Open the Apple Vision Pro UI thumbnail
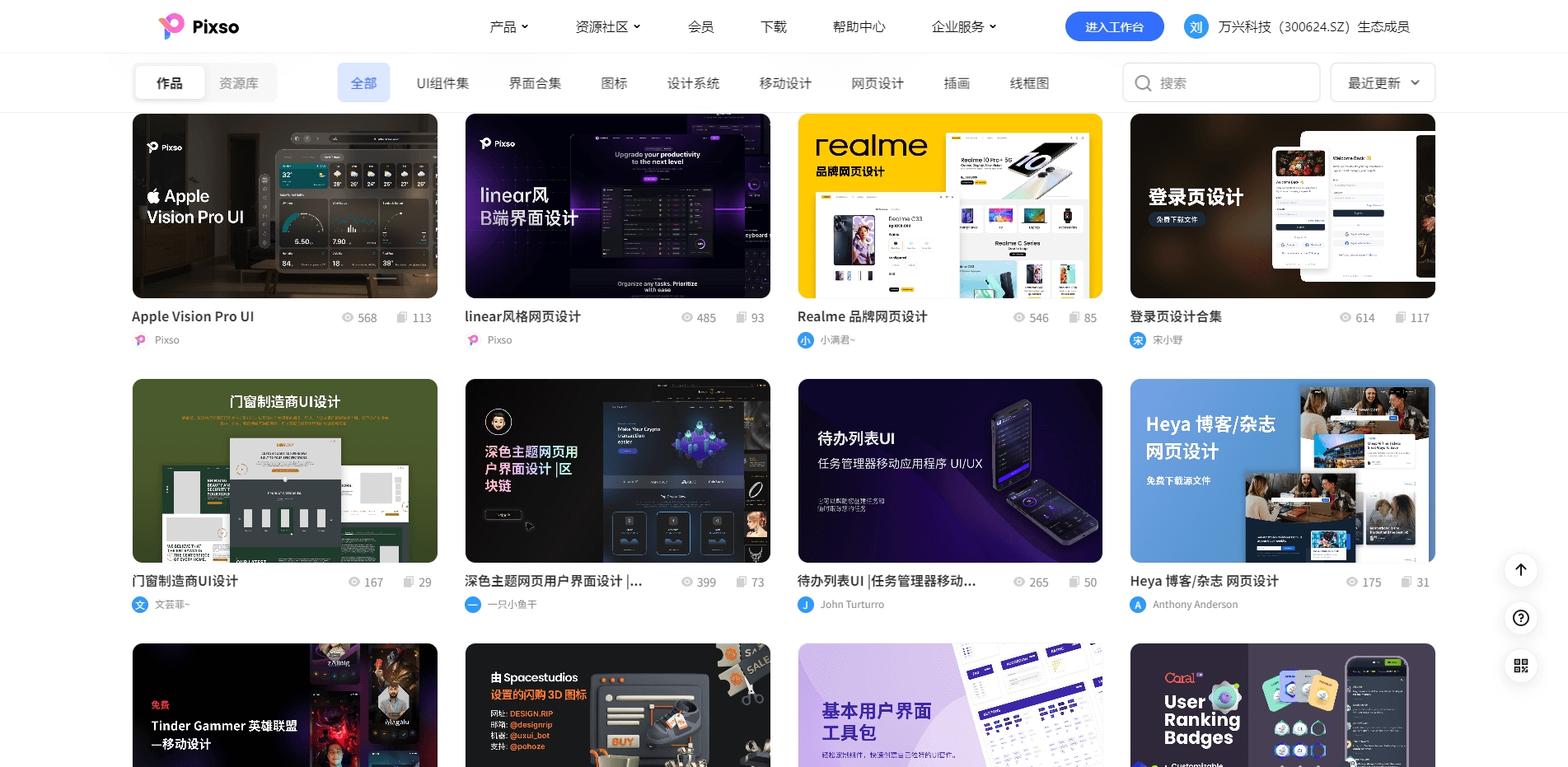1568x767 pixels. tap(284, 206)
